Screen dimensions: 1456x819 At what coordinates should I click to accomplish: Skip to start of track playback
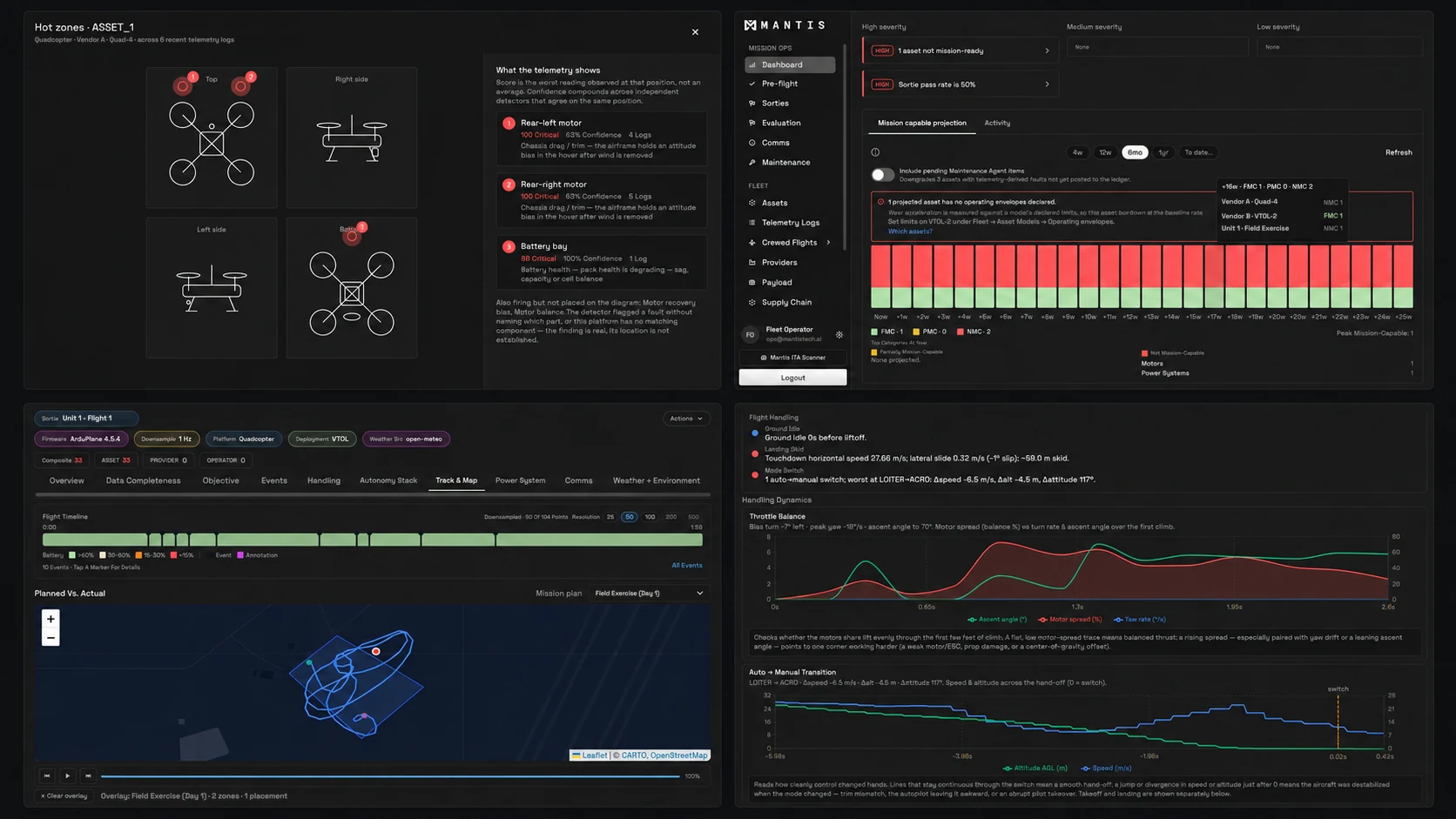pyautogui.click(x=47, y=775)
